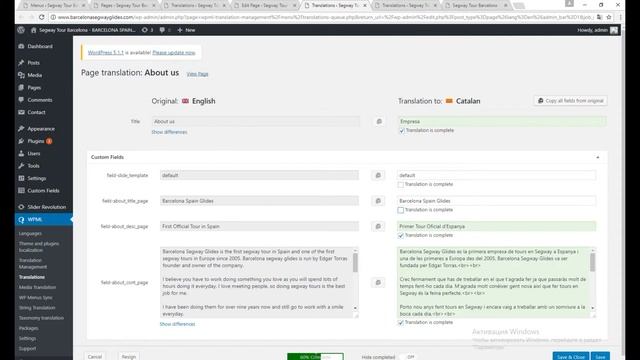Click the Catalan title field with Empresa
This screenshot has height=360, width=640.
502,121
